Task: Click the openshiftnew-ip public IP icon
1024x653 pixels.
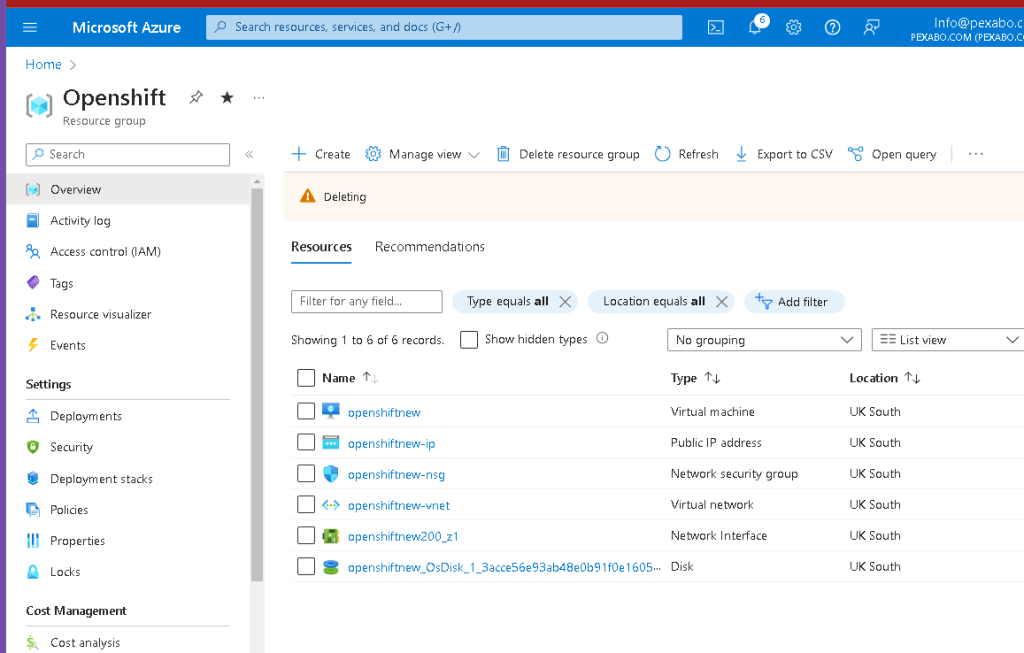Action: click(331, 443)
